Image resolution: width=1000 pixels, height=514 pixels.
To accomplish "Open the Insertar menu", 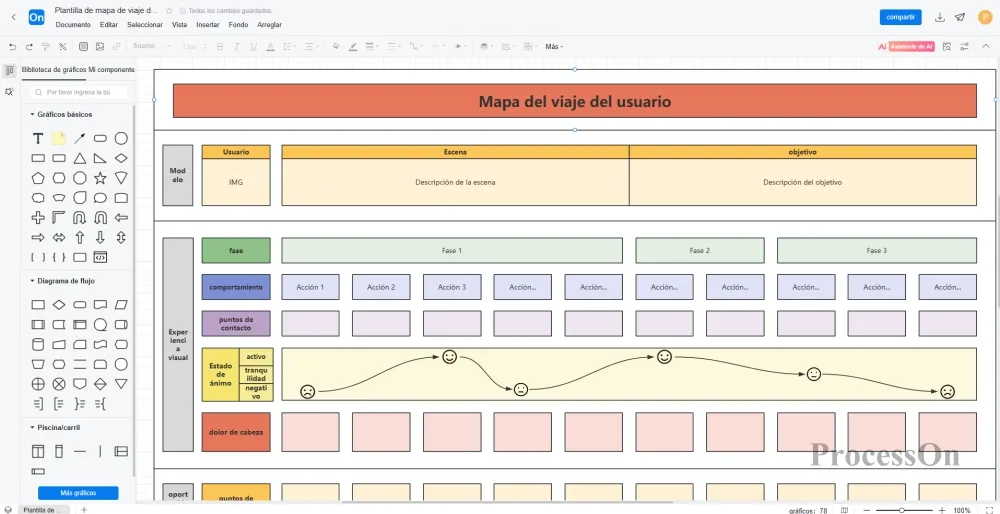I will pyautogui.click(x=208, y=24).
